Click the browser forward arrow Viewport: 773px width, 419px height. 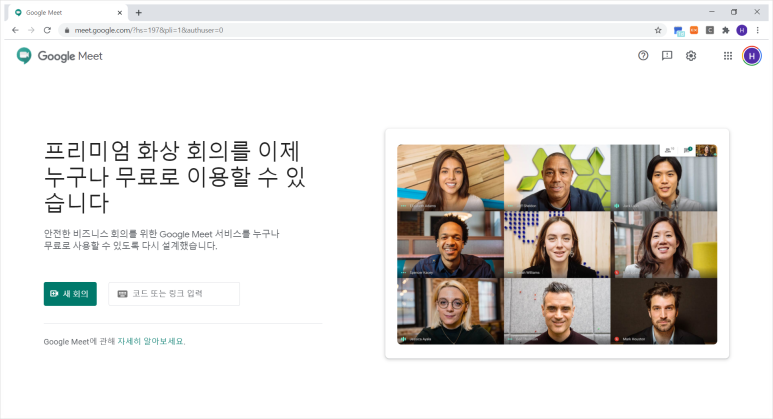[31, 30]
